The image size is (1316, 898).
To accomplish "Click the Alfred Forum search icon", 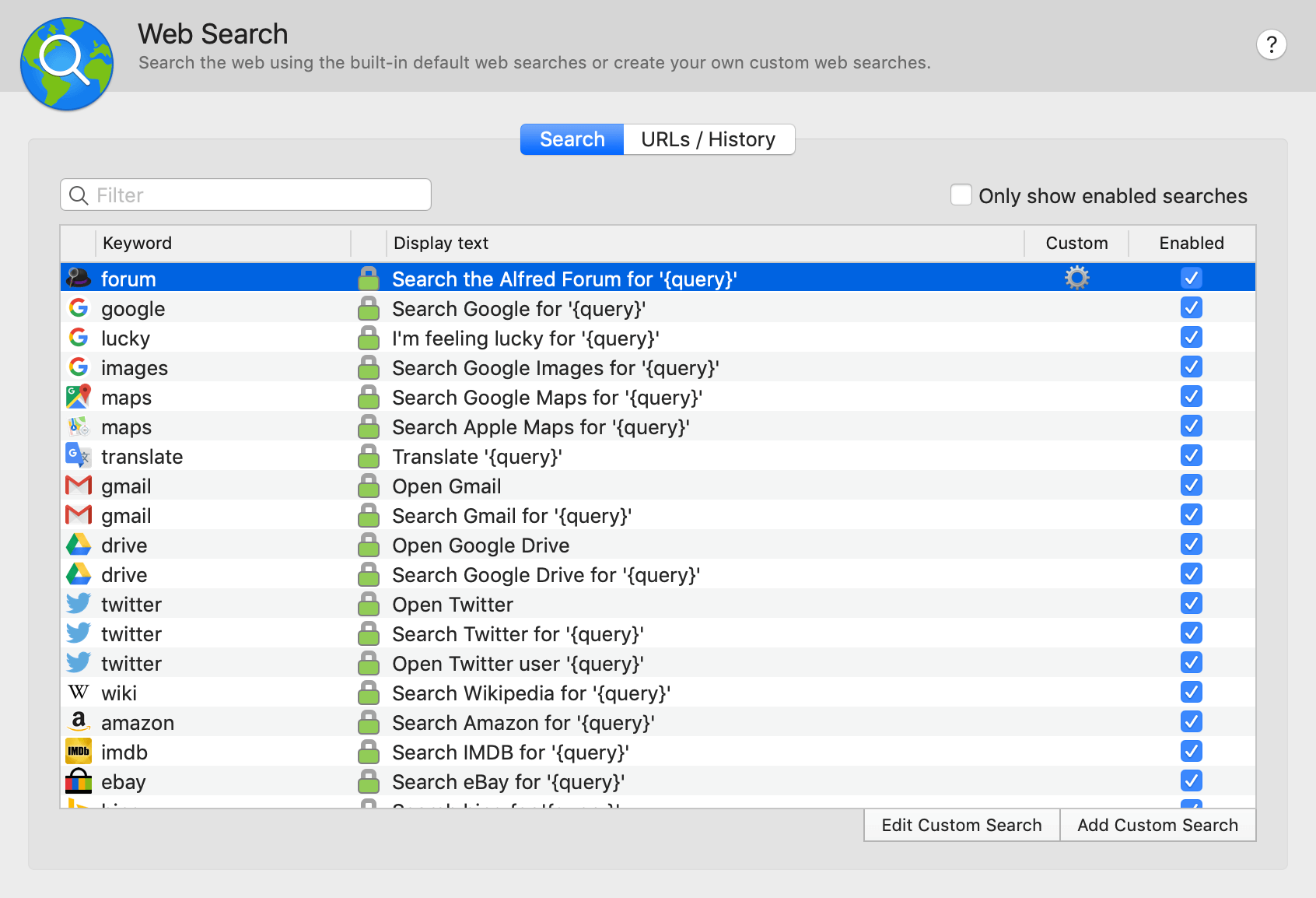I will point(78,278).
